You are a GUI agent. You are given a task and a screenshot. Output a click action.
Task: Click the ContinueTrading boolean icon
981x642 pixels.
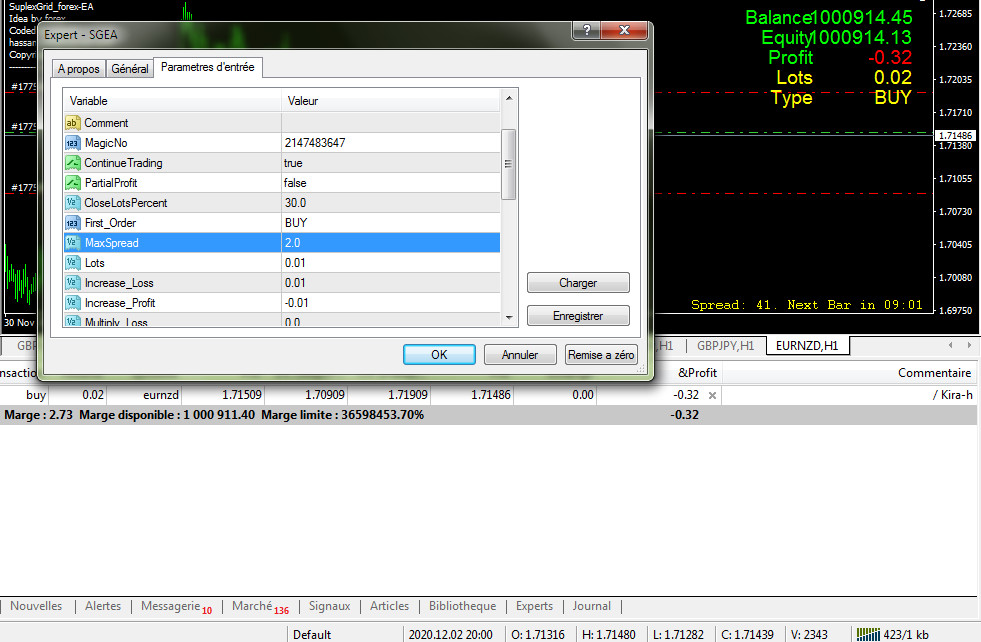[x=73, y=163]
